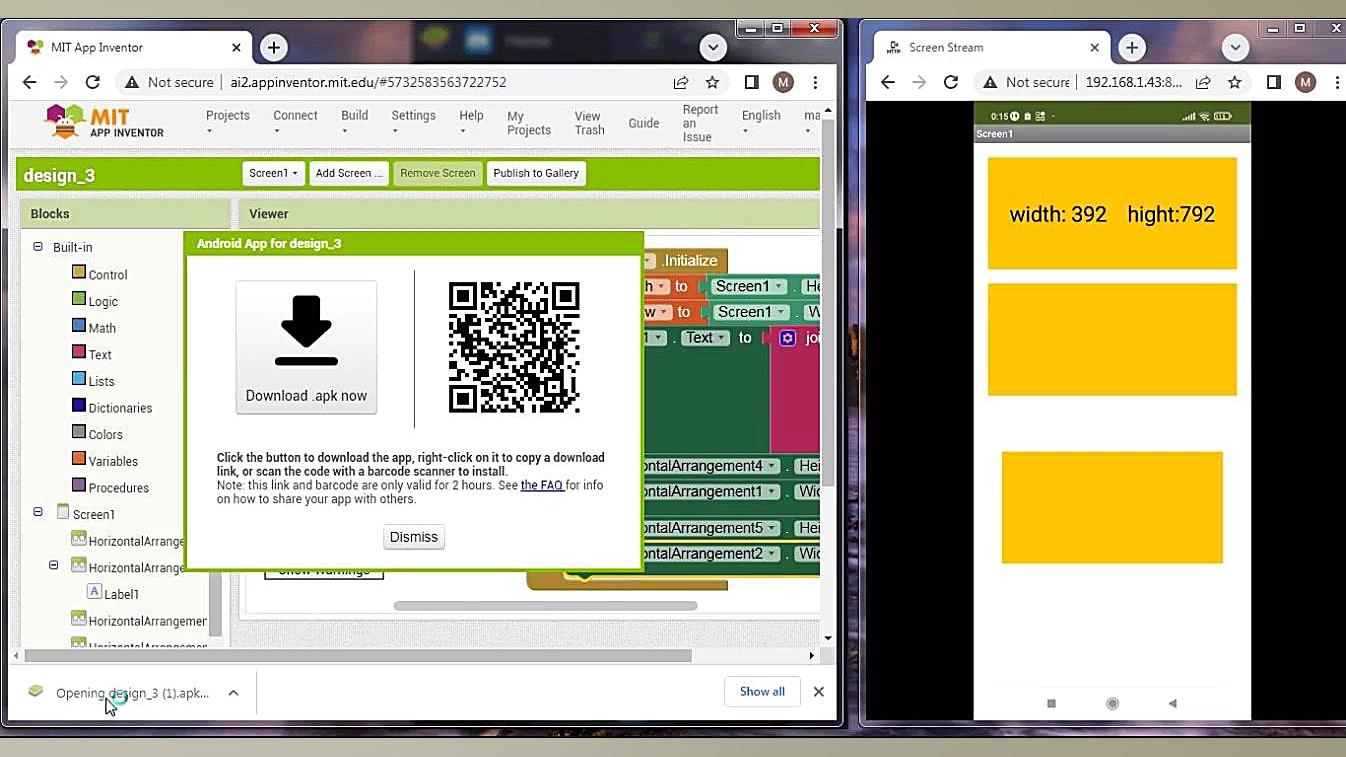Select Screen1 in the blocks tree
Screen dimensions: 1346x757
point(85,513)
